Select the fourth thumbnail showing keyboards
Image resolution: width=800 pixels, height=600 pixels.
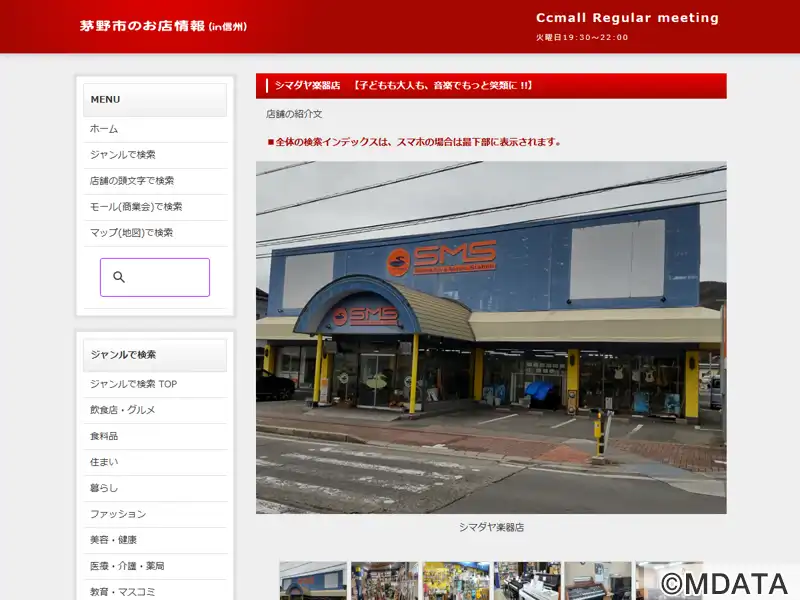527,581
